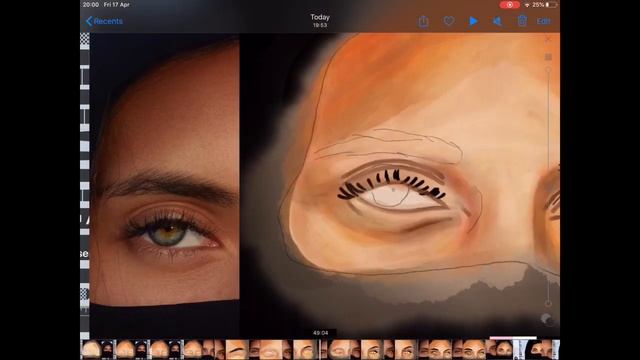The height and width of the screenshot is (360, 640).
Task: Go back to Recents album
Action: [104, 21]
